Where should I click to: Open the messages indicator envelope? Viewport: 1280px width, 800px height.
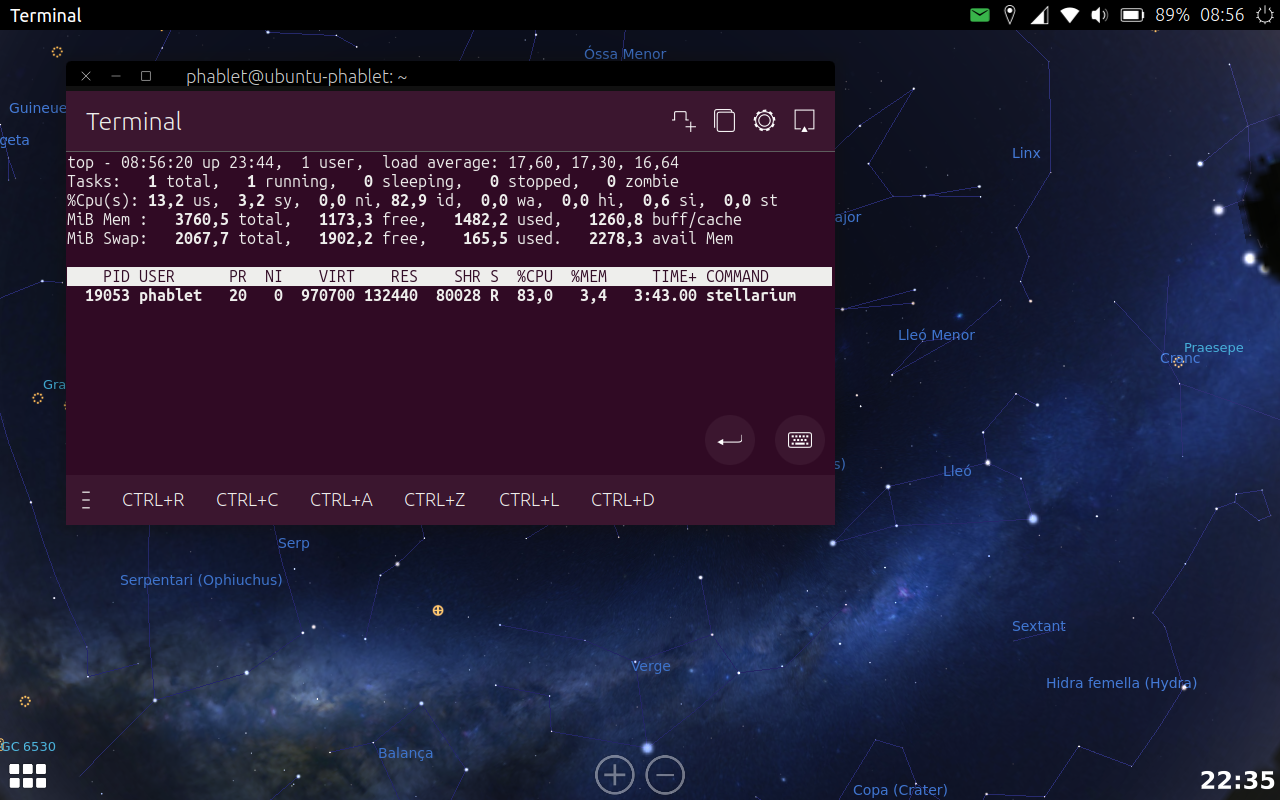(980, 15)
